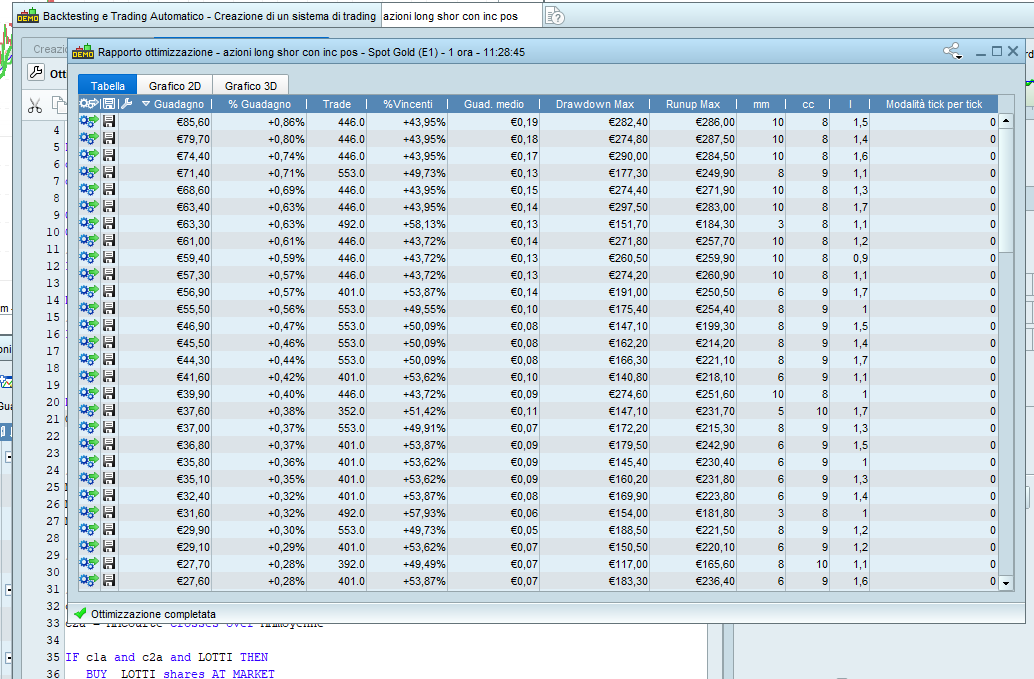This screenshot has width=1034, height=679.
Task: Save the €79,70 optimization result via disk icon
Action: click(x=109, y=139)
